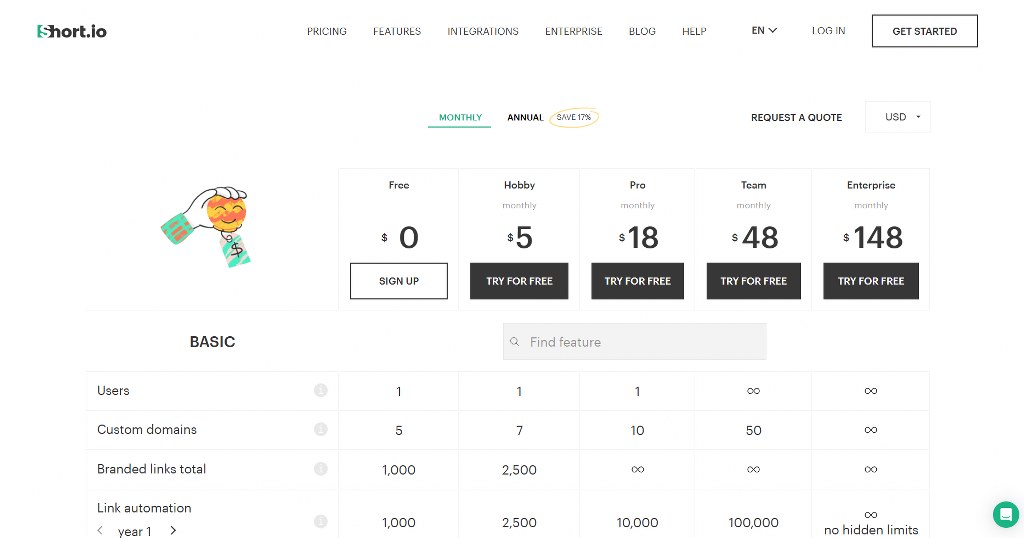The image size is (1024, 538).
Task: Click the Team link automation value 100,000
Action: click(754, 522)
